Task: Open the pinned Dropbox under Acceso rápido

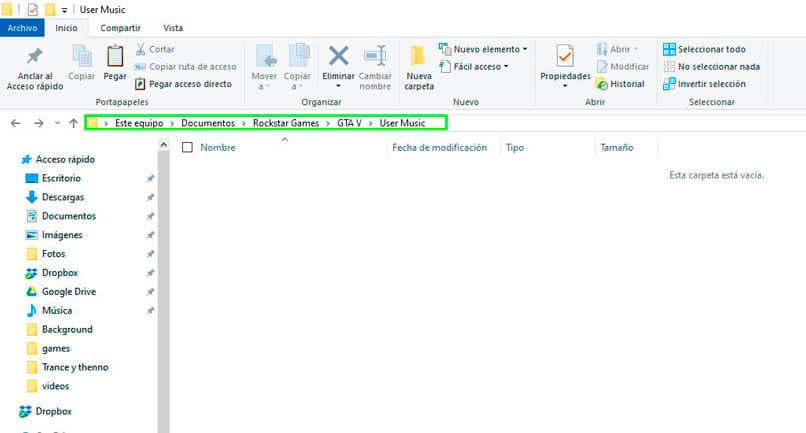Action: 60,273
